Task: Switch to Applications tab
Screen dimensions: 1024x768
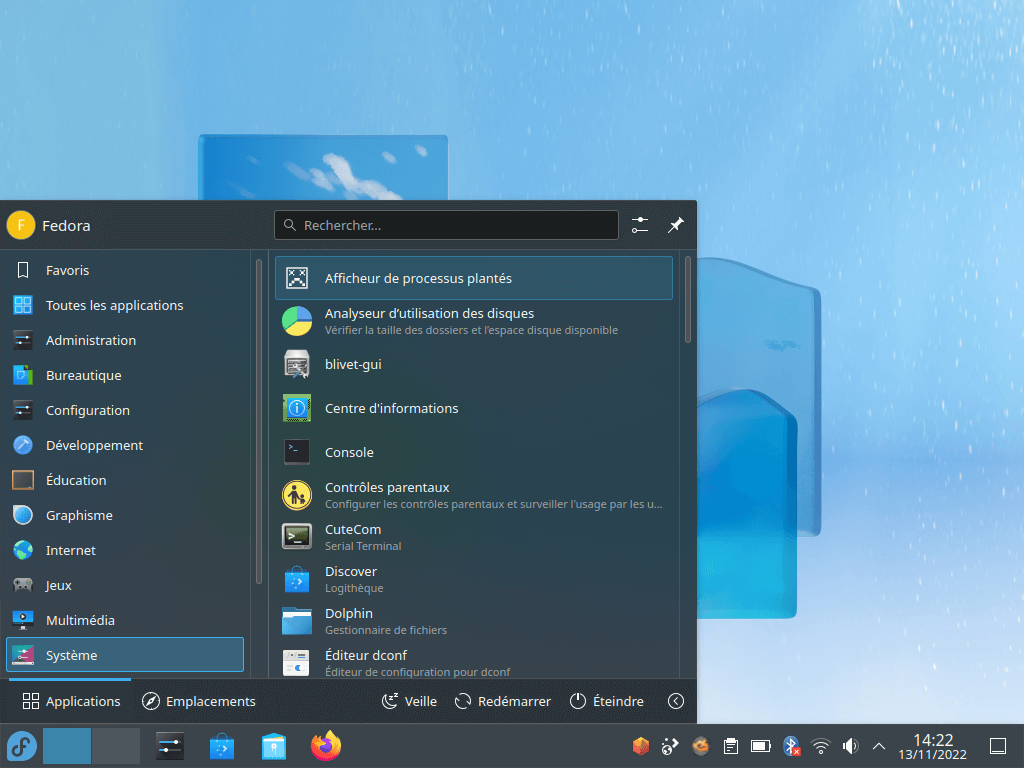Action: [71, 701]
